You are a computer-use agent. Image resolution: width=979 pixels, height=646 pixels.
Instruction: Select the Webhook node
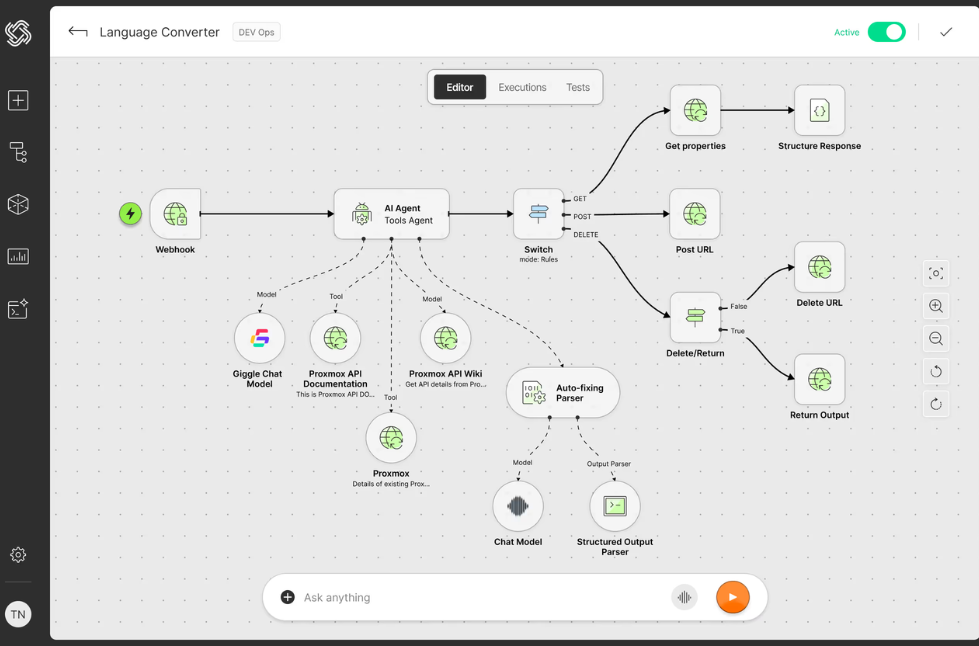pos(175,214)
